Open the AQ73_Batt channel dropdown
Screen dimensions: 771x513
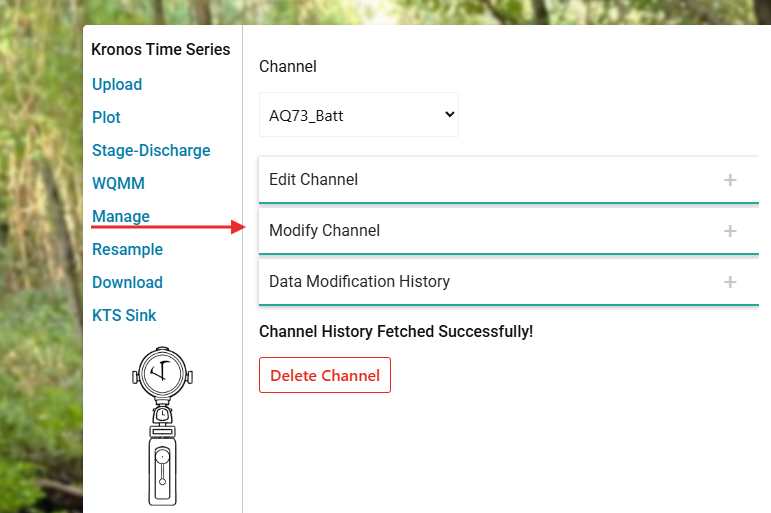click(x=358, y=115)
